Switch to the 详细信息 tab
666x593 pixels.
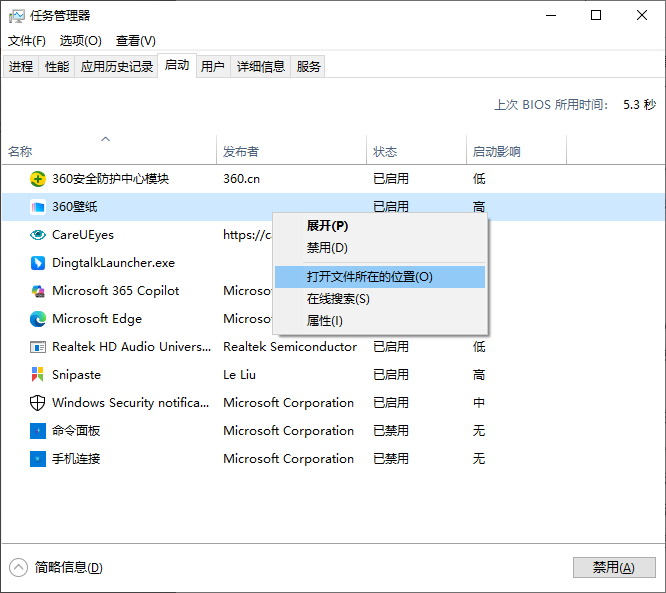click(x=260, y=67)
